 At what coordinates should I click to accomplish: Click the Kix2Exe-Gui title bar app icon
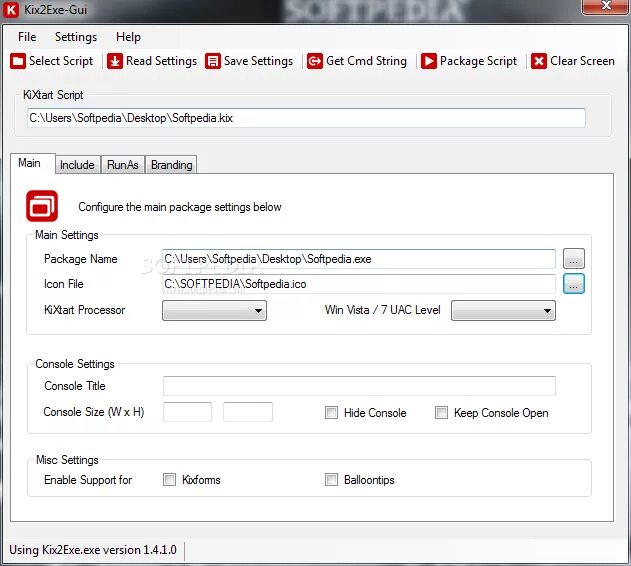[11, 10]
